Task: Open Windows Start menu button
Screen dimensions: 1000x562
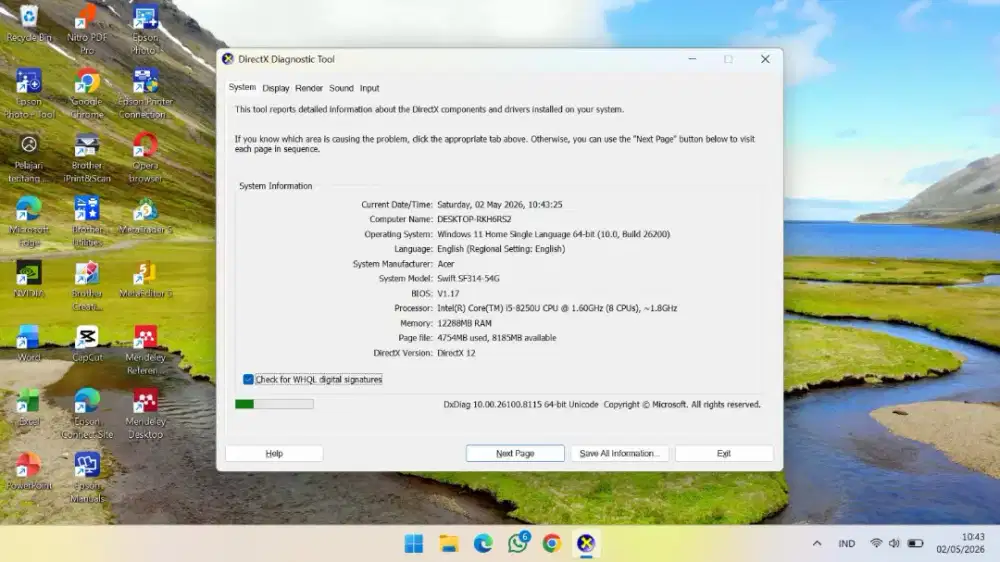Action: 413,544
